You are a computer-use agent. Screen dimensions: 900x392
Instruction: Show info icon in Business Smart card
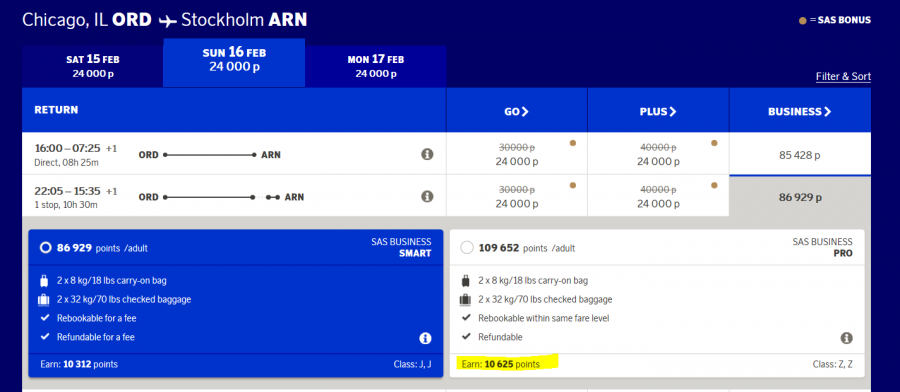[x=425, y=338]
